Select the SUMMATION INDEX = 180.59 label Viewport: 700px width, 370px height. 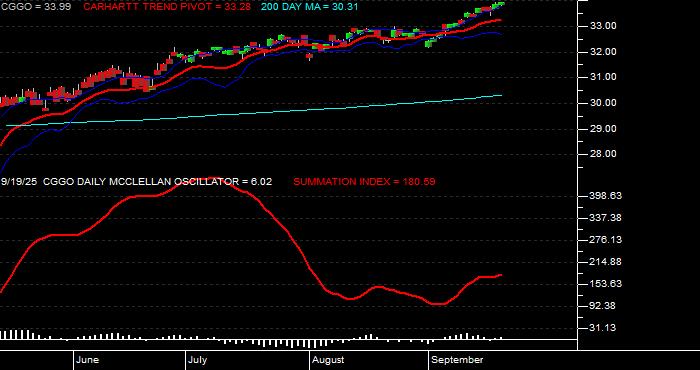[364, 182]
